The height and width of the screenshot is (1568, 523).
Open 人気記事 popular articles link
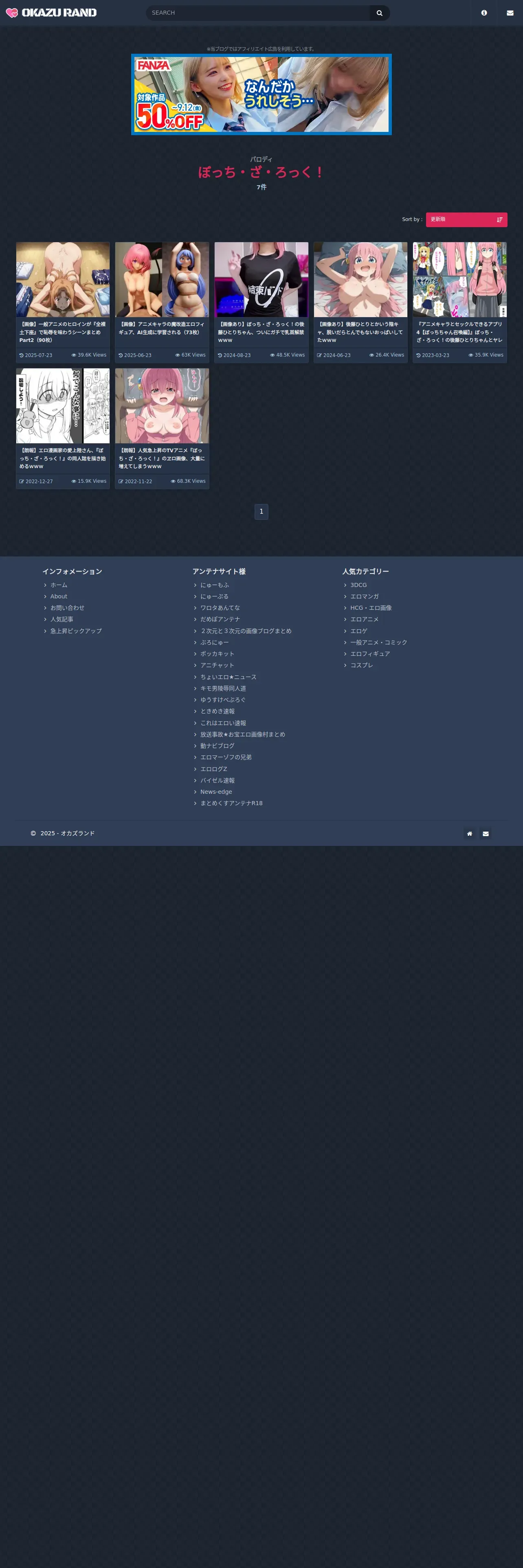click(x=62, y=619)
